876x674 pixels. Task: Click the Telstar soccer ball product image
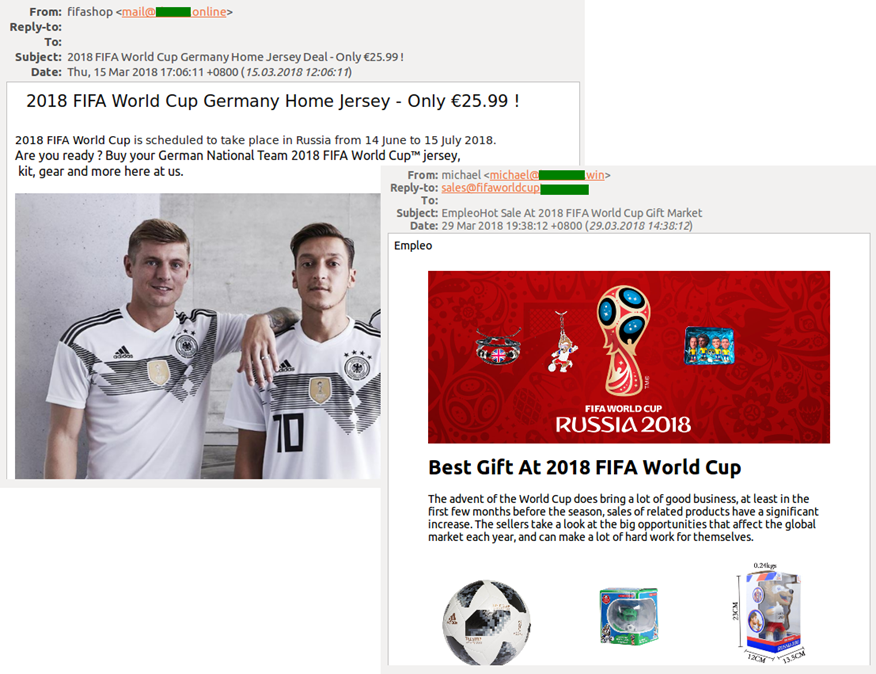(487, 622)
